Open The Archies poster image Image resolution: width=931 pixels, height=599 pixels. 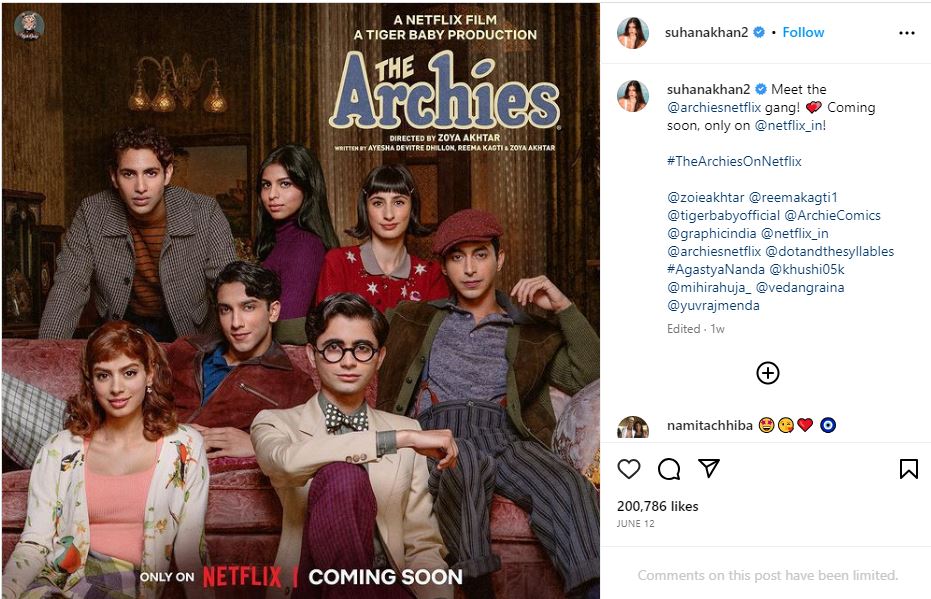300,301
